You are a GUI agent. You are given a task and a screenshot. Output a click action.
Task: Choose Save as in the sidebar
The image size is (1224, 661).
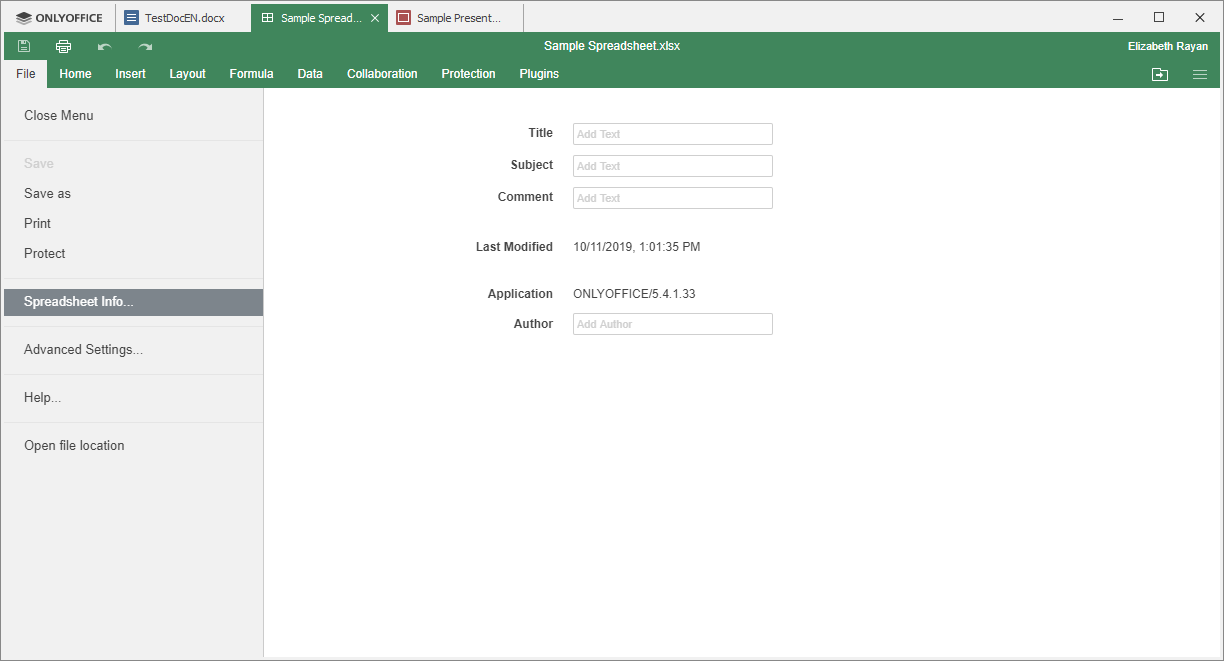coord(49,193)
